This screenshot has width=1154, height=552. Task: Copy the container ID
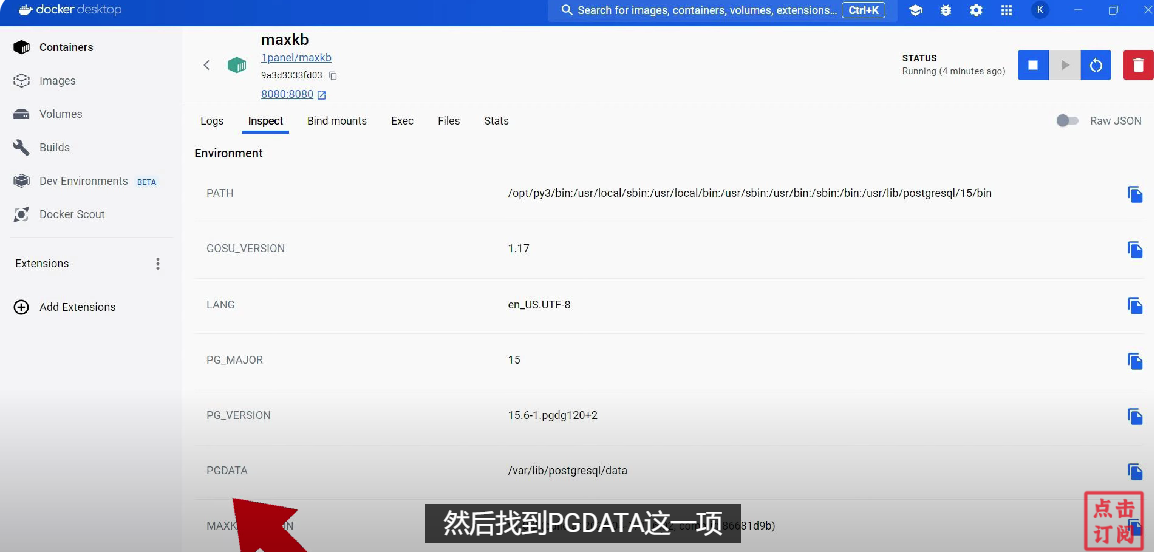[x=333, y=75]
